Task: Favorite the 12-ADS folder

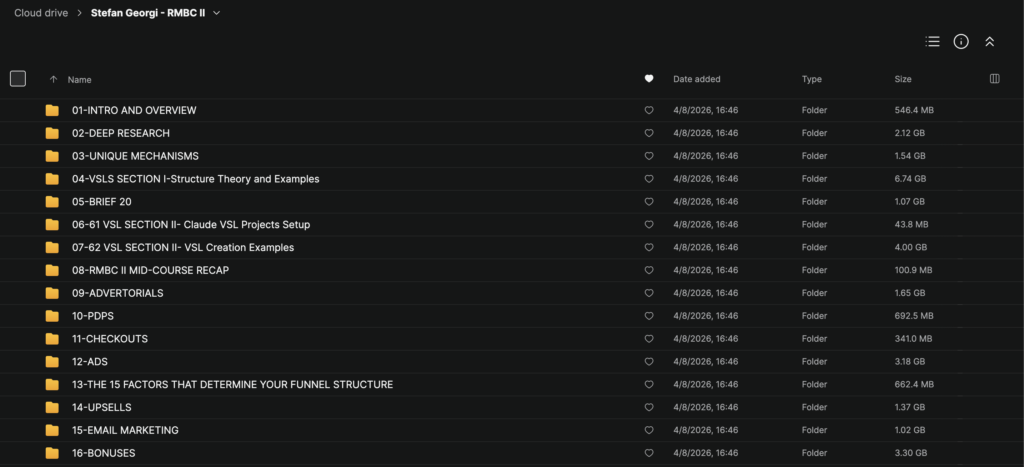Action: [649, 362]
